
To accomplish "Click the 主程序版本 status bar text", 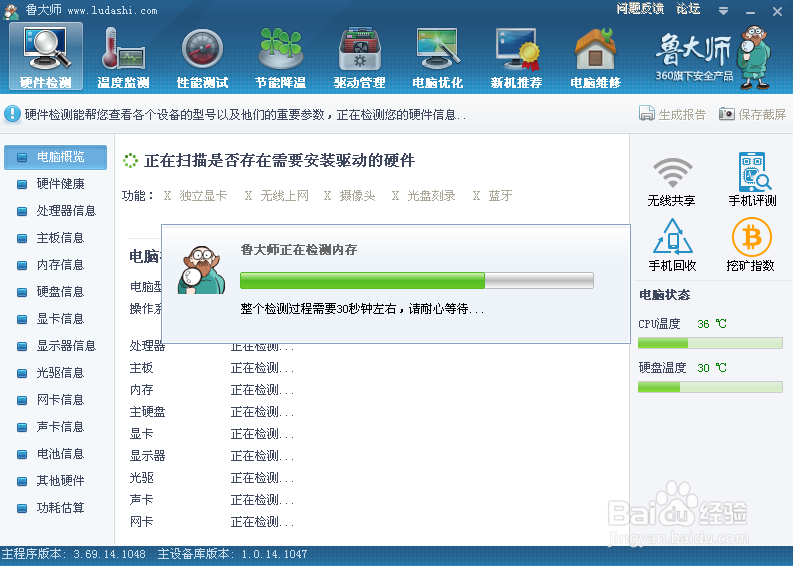I will [73, 554].
